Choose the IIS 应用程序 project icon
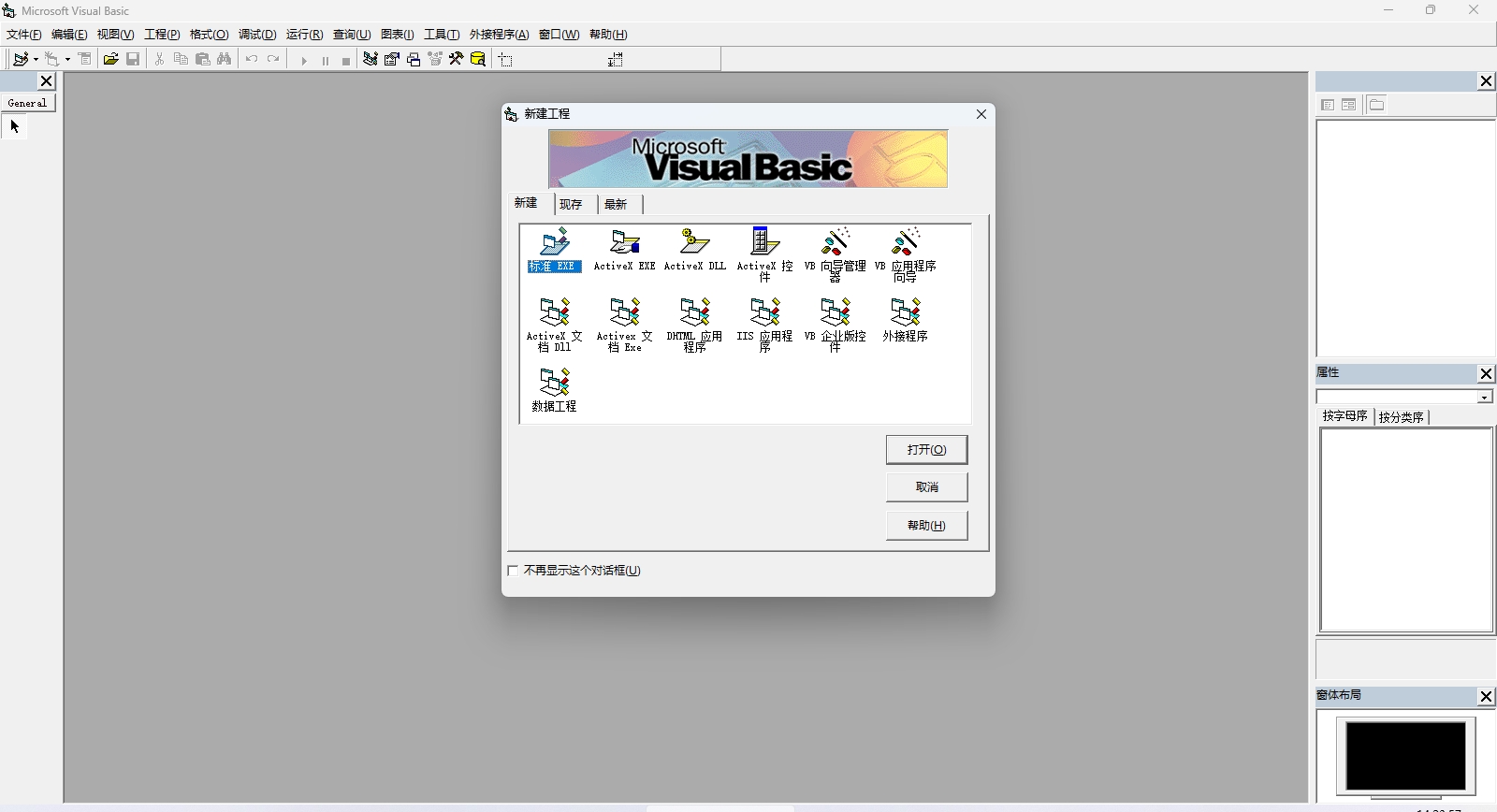 click(764, 325)
